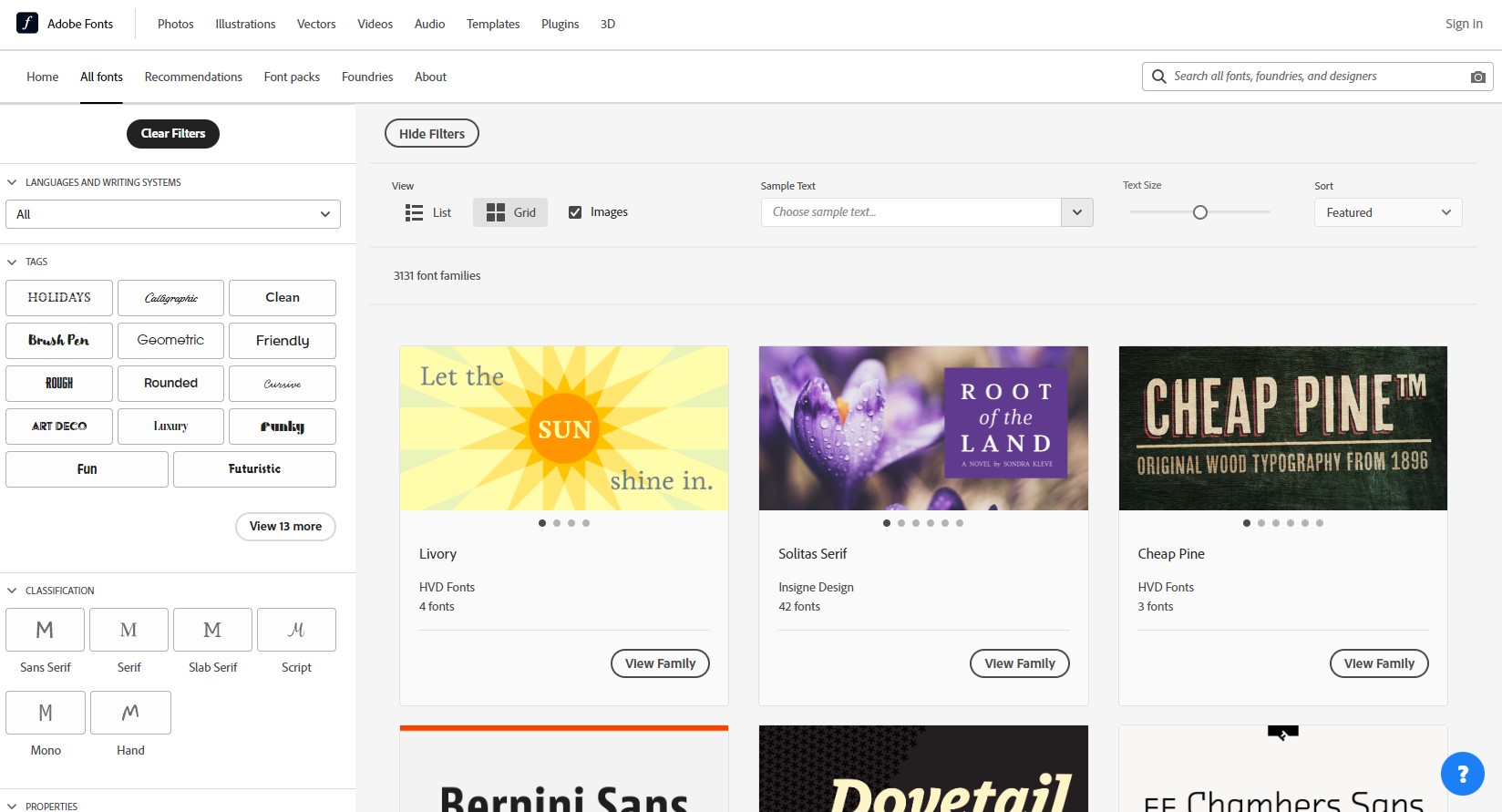Collapse the Tags section
The width and height of the screenshot is (1502, 812).
coord(12,262)
